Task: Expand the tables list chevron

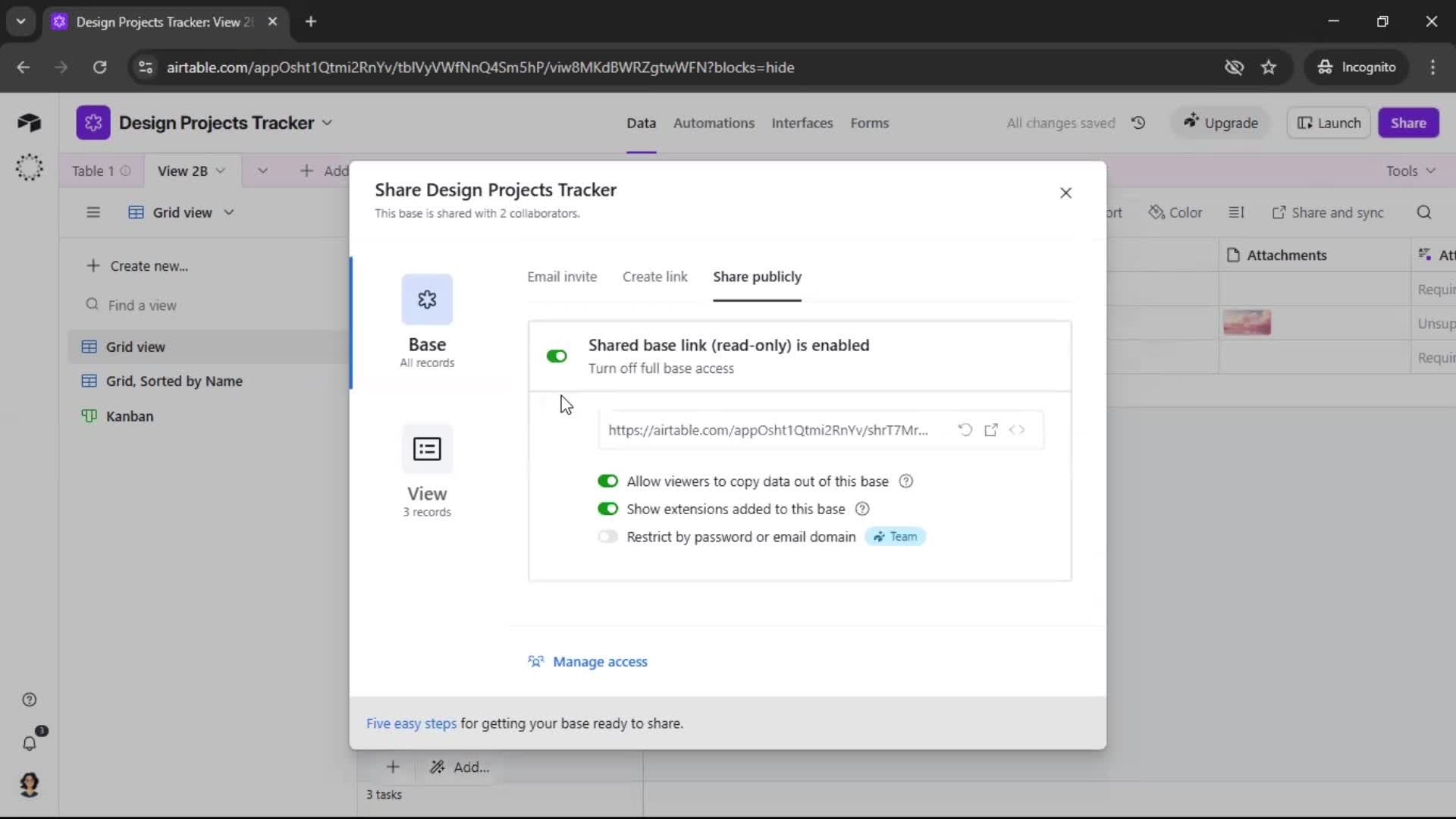Action: (262, 171)
